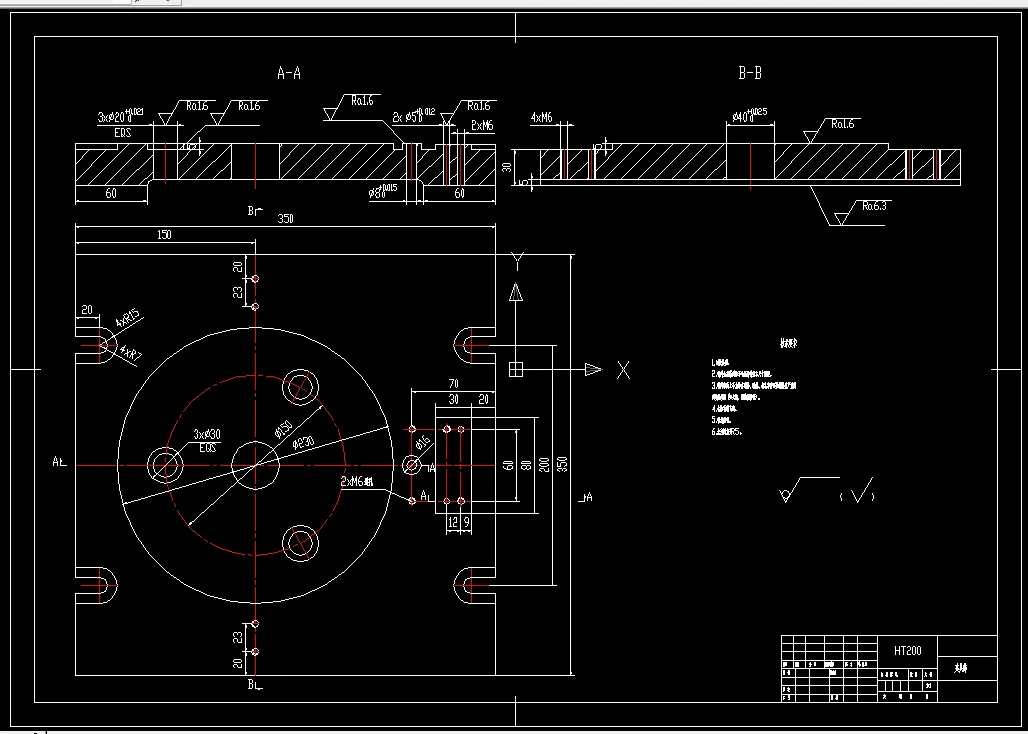Select the "Ra6.3" roughness value
Screen dimensions: 1028x734
(875, 206)
